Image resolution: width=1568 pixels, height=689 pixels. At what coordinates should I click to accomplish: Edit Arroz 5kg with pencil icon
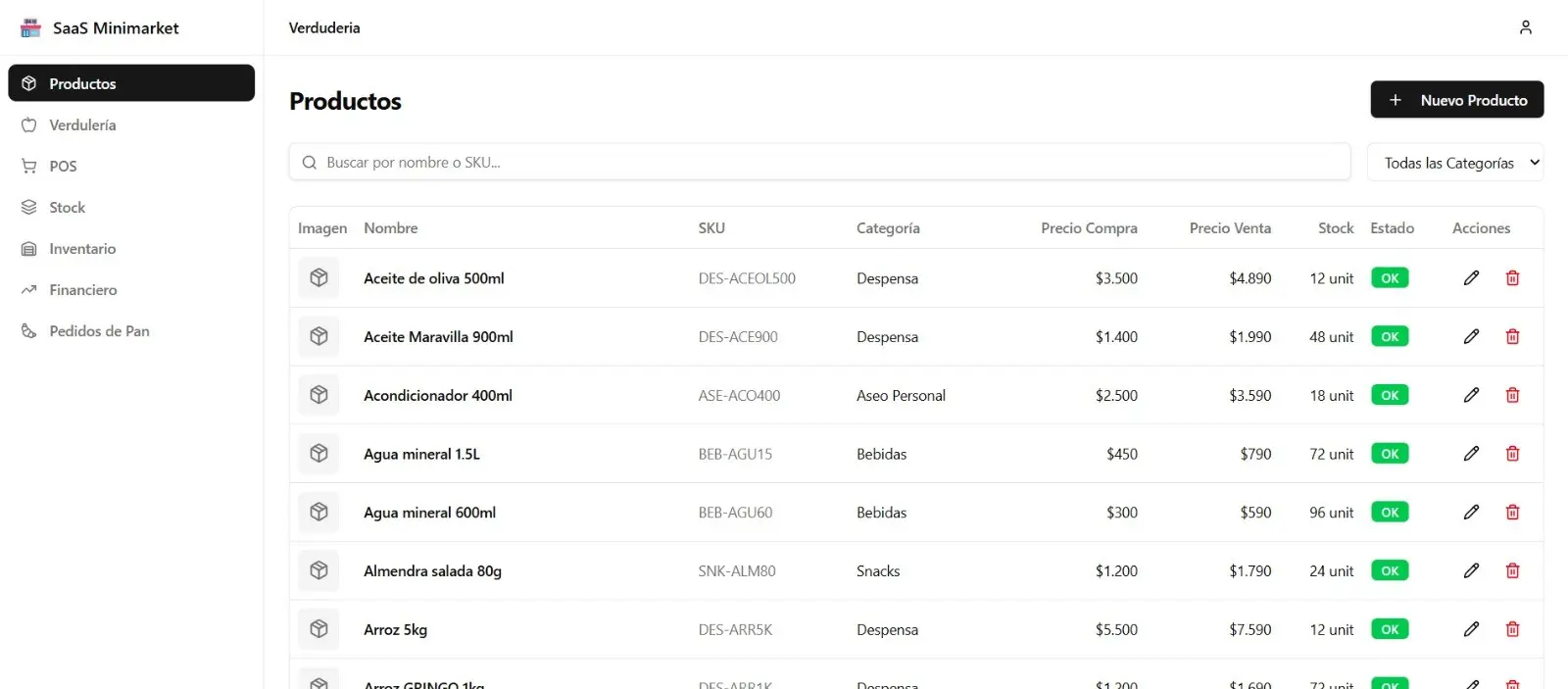coord(1471,629)
